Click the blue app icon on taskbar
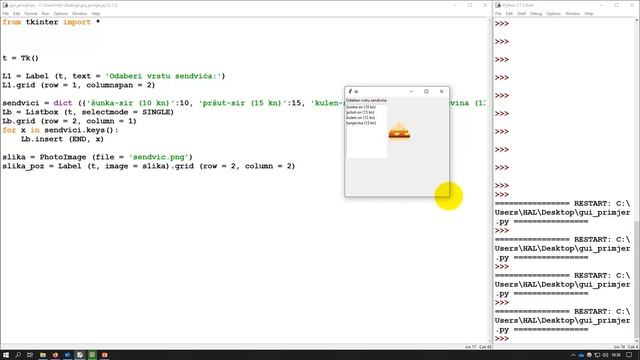The height and width of the screenshot is (360, 640). [67, 355]
